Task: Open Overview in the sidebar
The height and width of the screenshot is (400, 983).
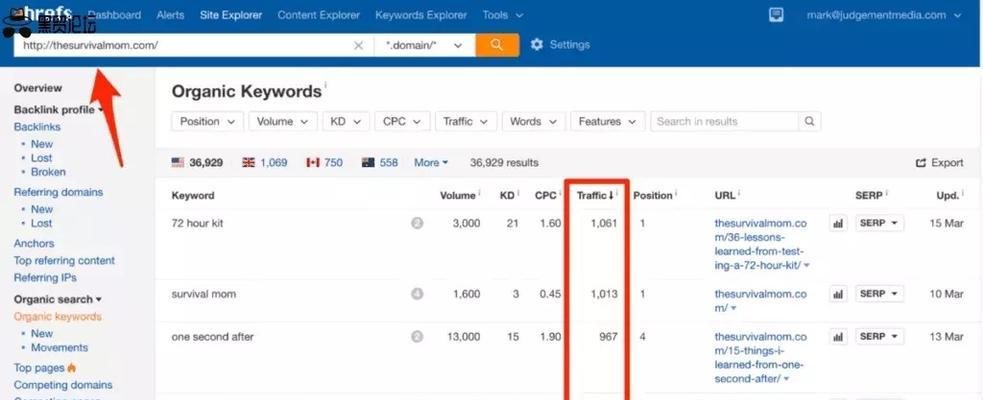Action: 38,88
